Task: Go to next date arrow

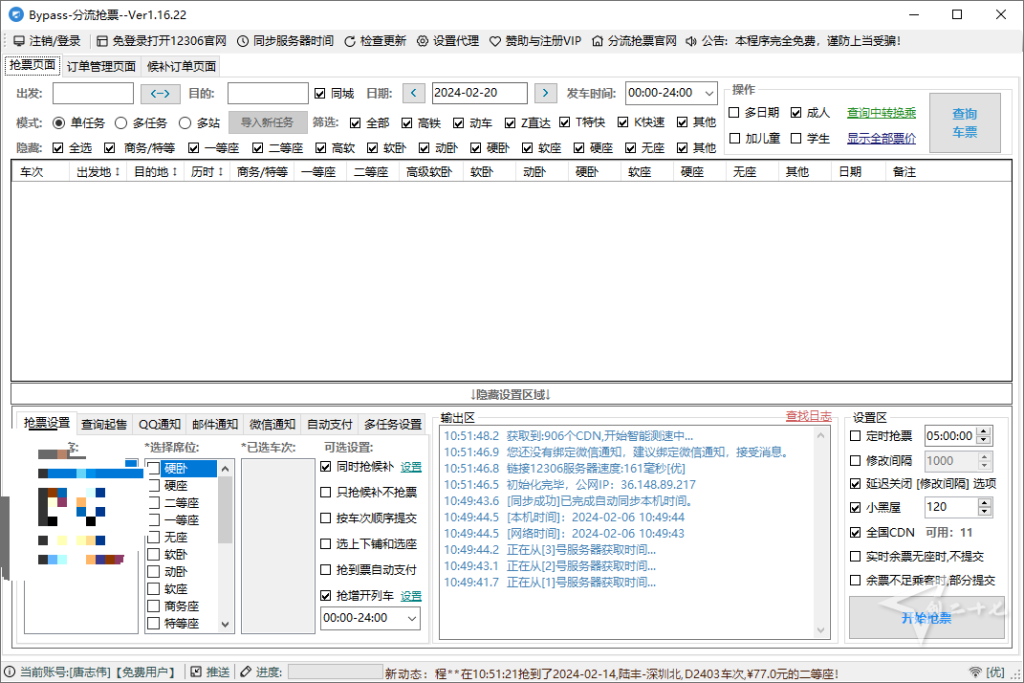Action: click(545, 93)
